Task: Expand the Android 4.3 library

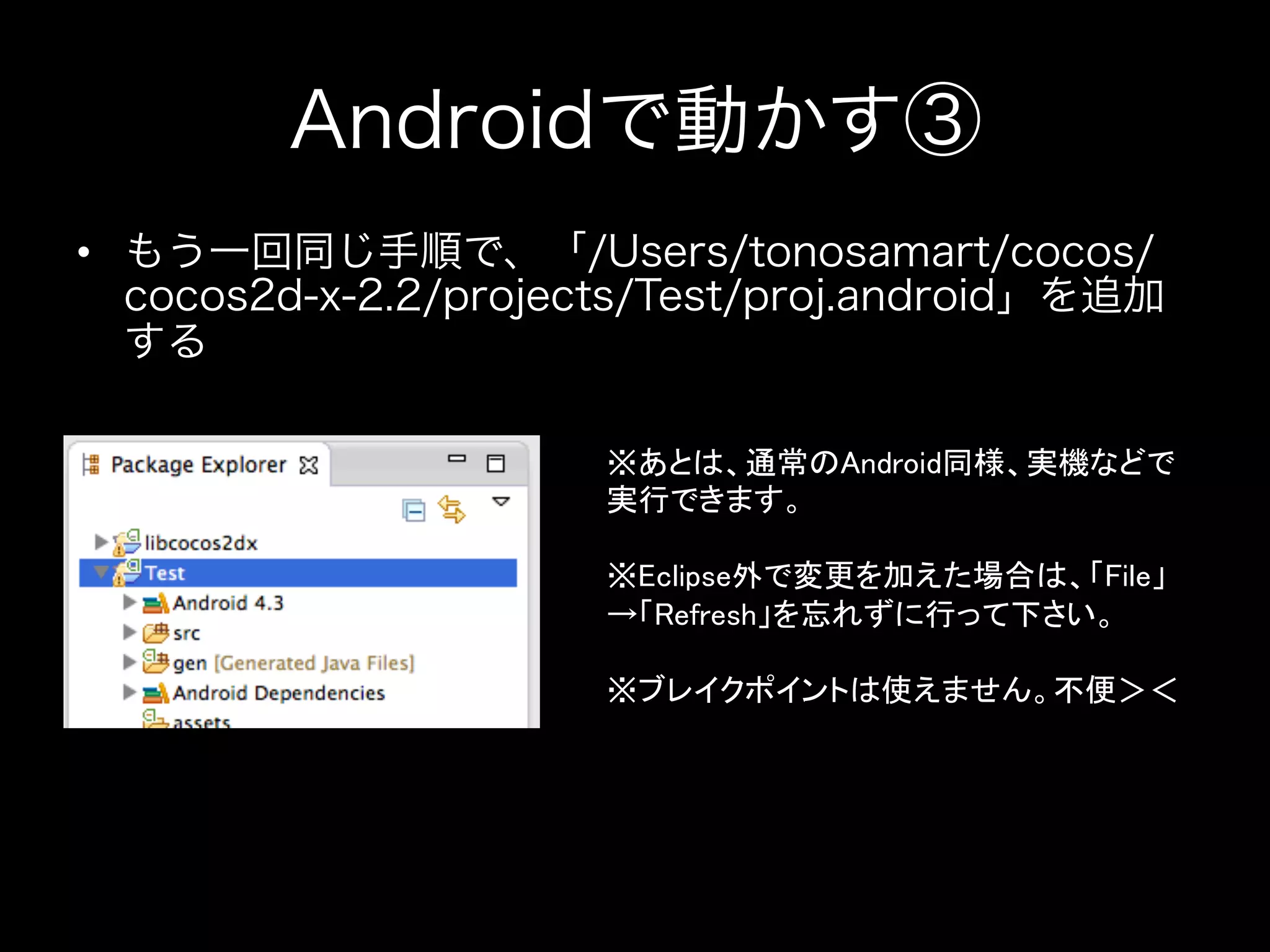Action: coord(129,602)
